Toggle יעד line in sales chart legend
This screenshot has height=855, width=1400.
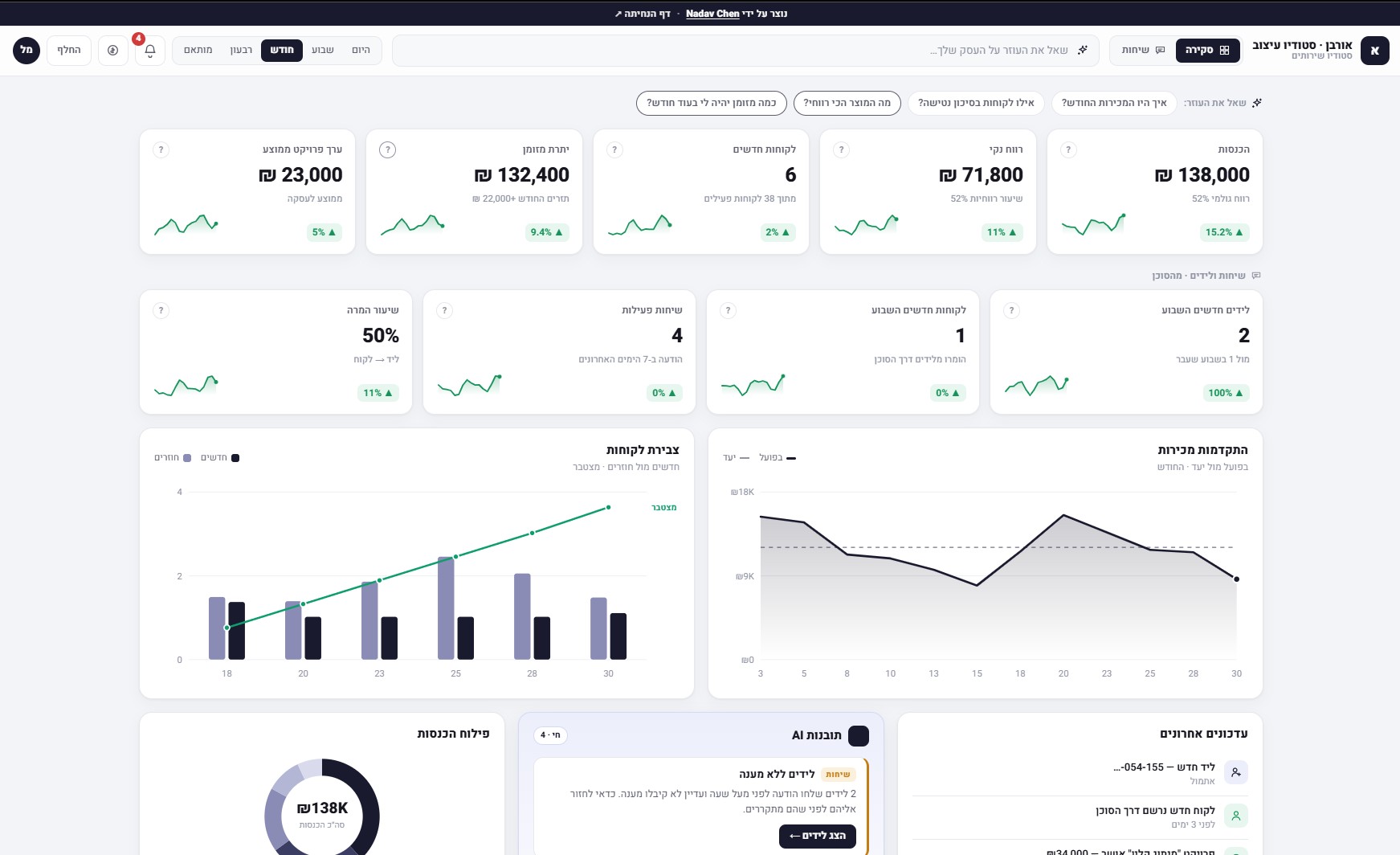coord(736,458)
